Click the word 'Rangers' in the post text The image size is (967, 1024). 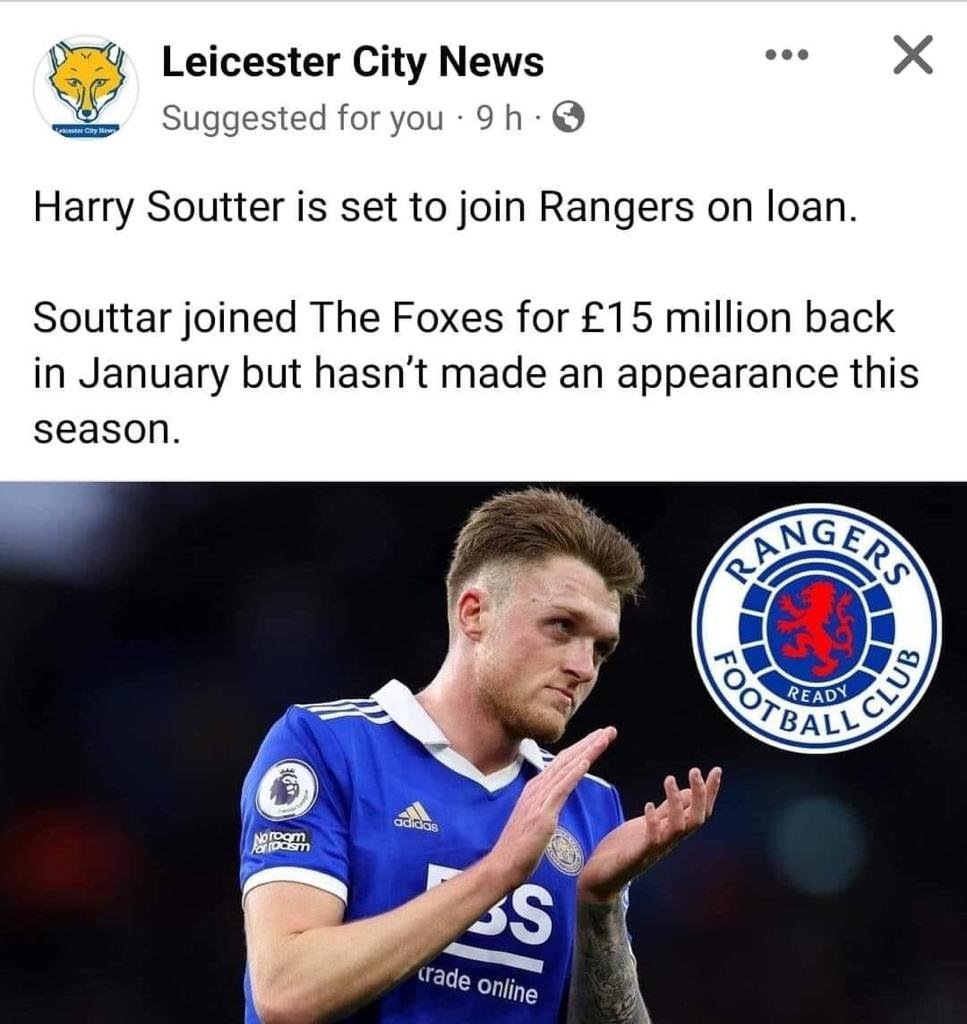pos(616,207)
